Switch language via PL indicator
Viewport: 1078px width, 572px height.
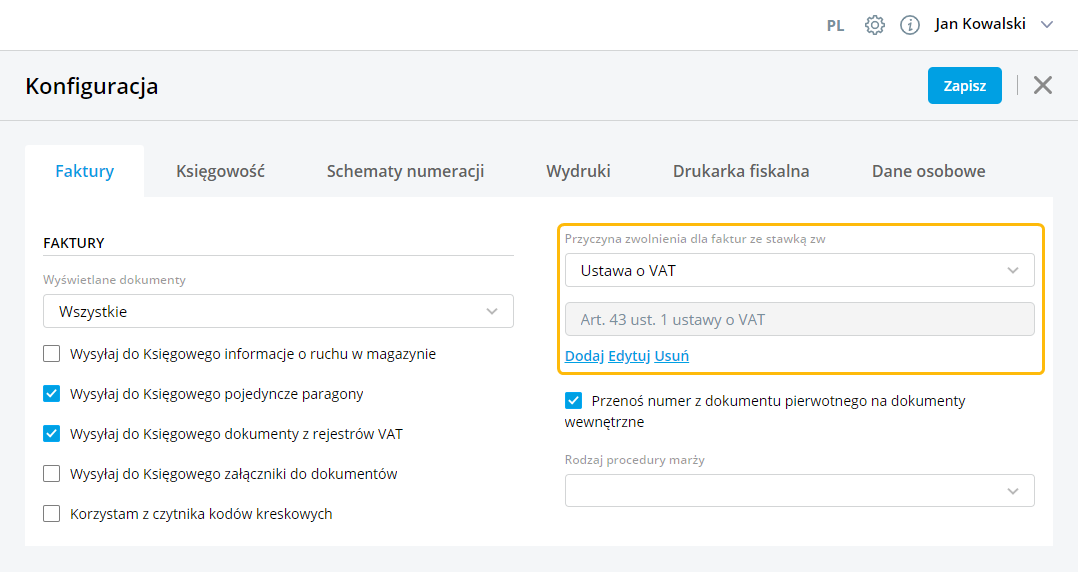(835, 26)
